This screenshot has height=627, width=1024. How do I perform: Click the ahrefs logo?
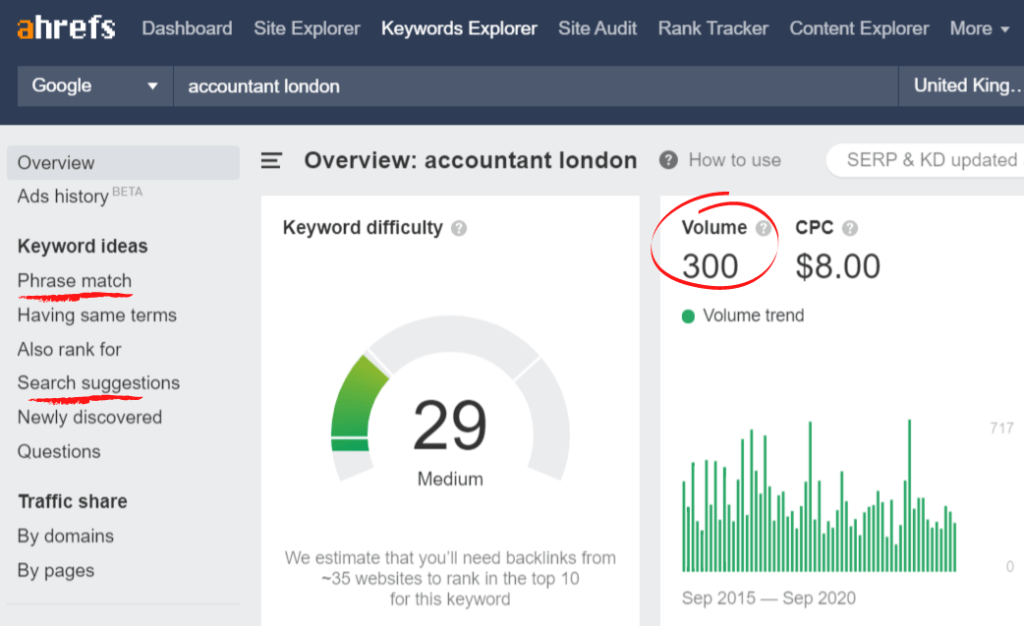(64, 27)
